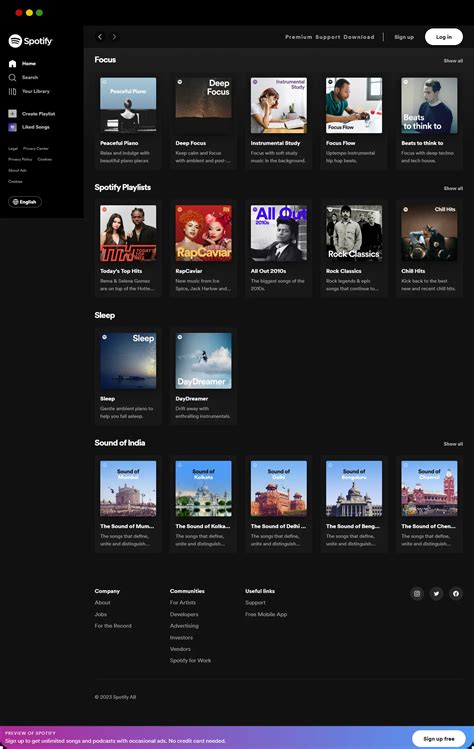Click Investors footer link

[x=181, y=638]
